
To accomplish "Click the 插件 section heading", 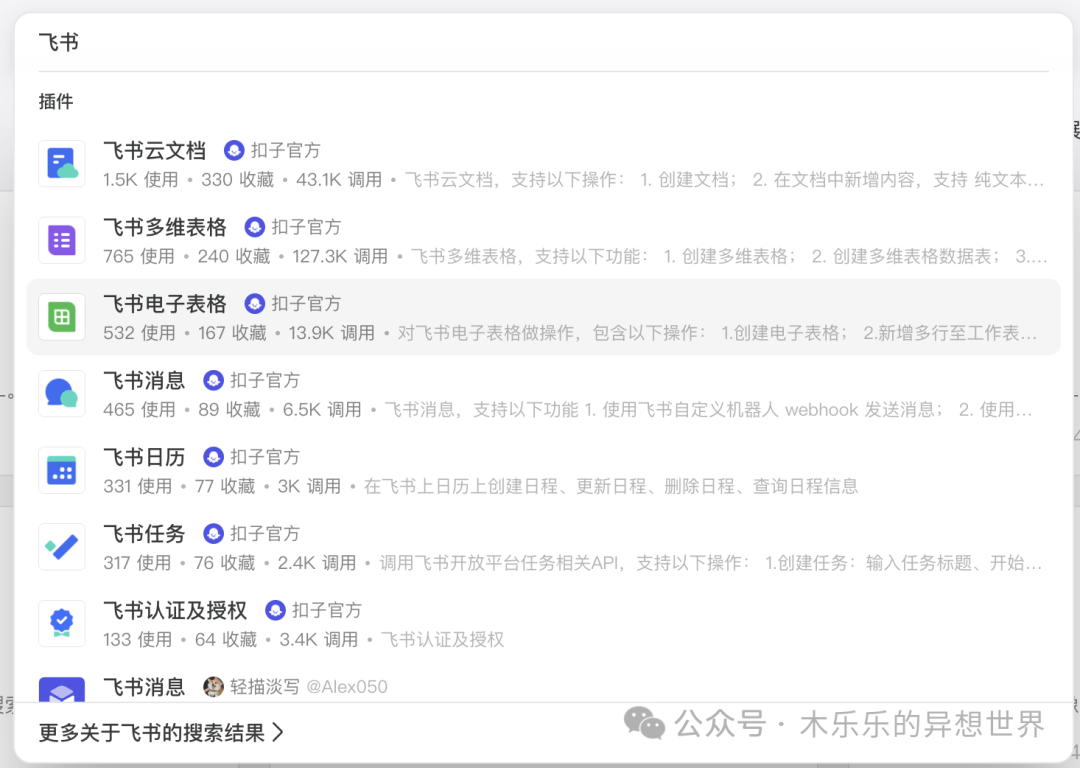I will coord(56,102).
